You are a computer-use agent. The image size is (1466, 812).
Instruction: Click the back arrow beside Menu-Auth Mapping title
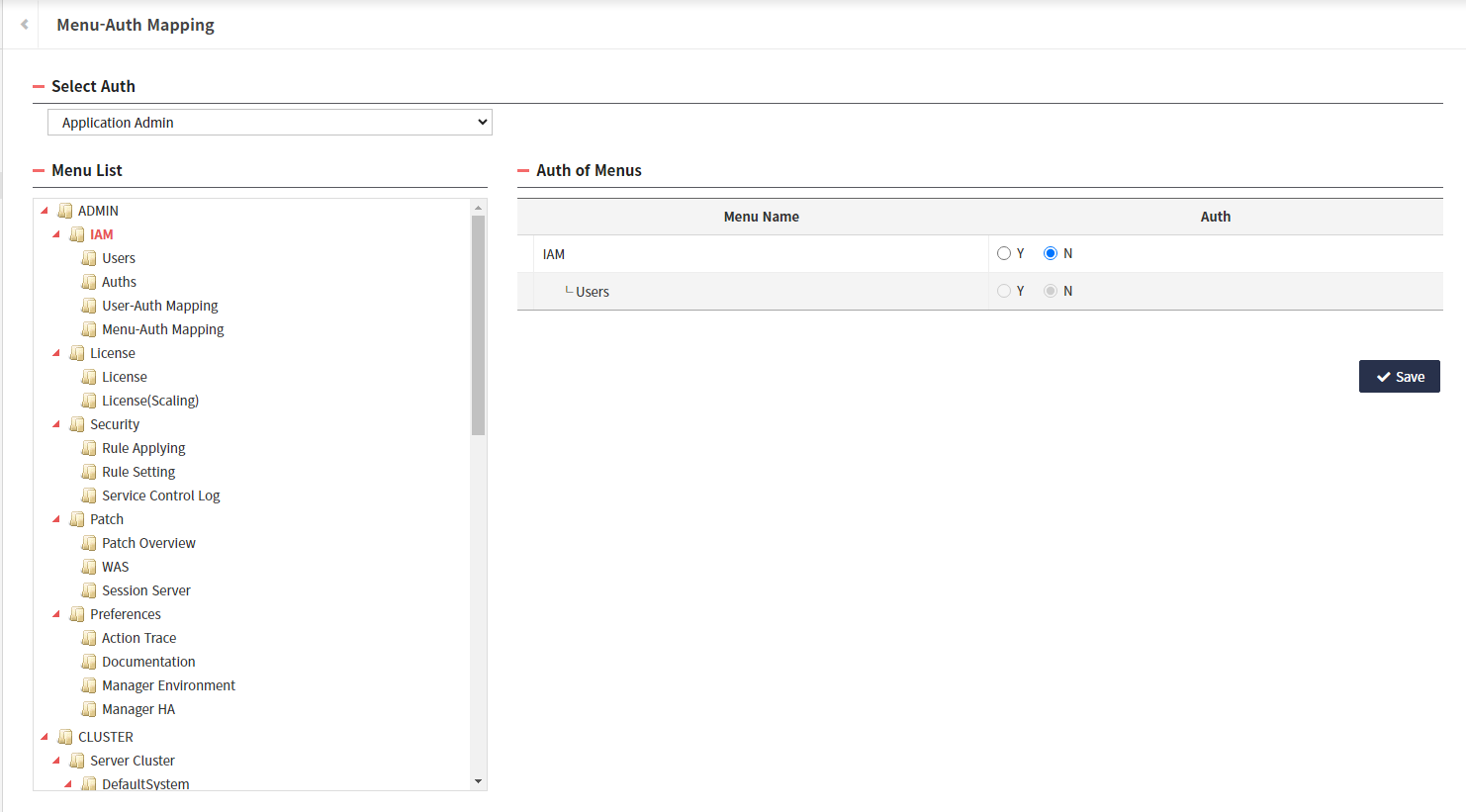(x=22, y=24)
